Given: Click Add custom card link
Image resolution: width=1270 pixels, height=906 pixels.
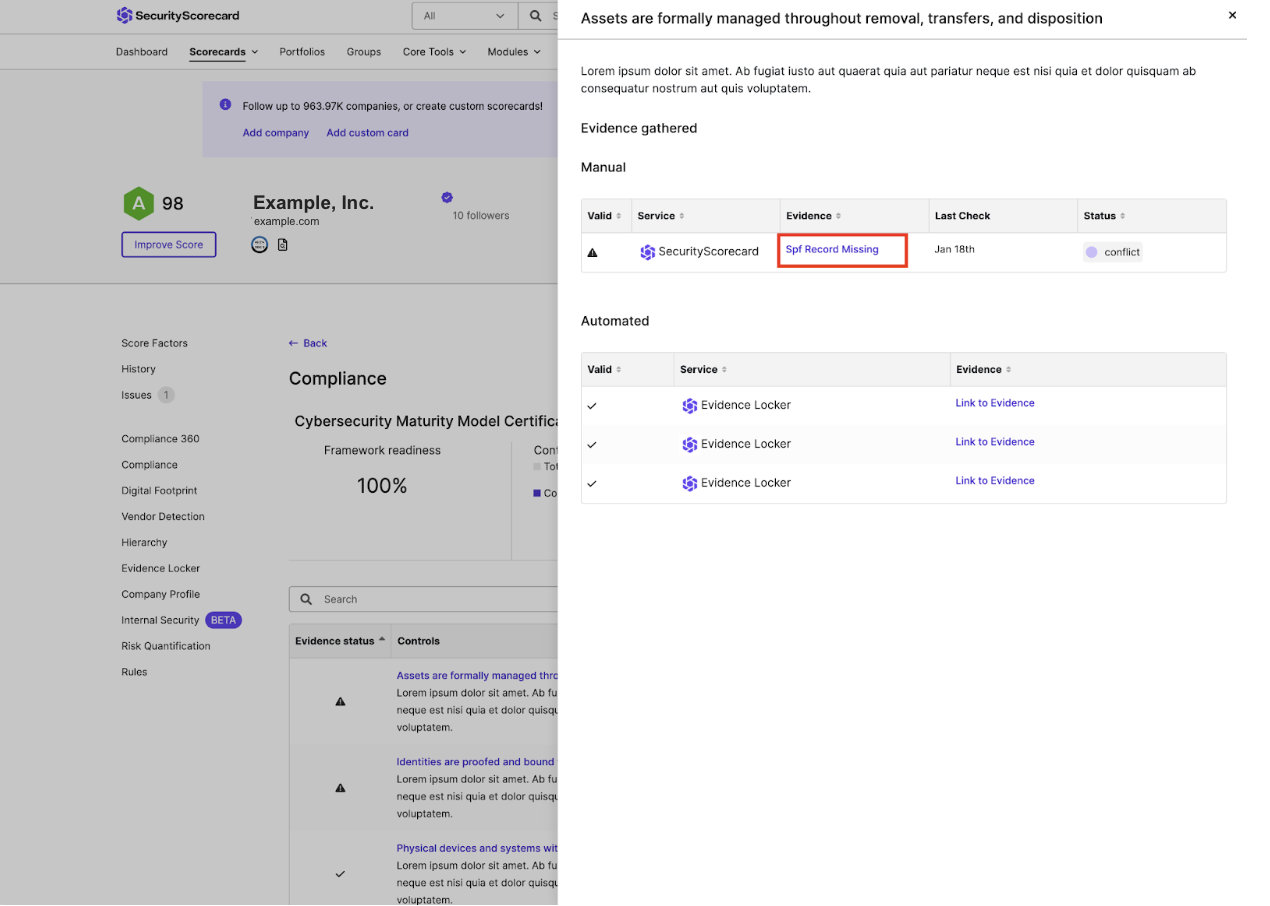Looking at the screenshot, I should tap(367, 132).
